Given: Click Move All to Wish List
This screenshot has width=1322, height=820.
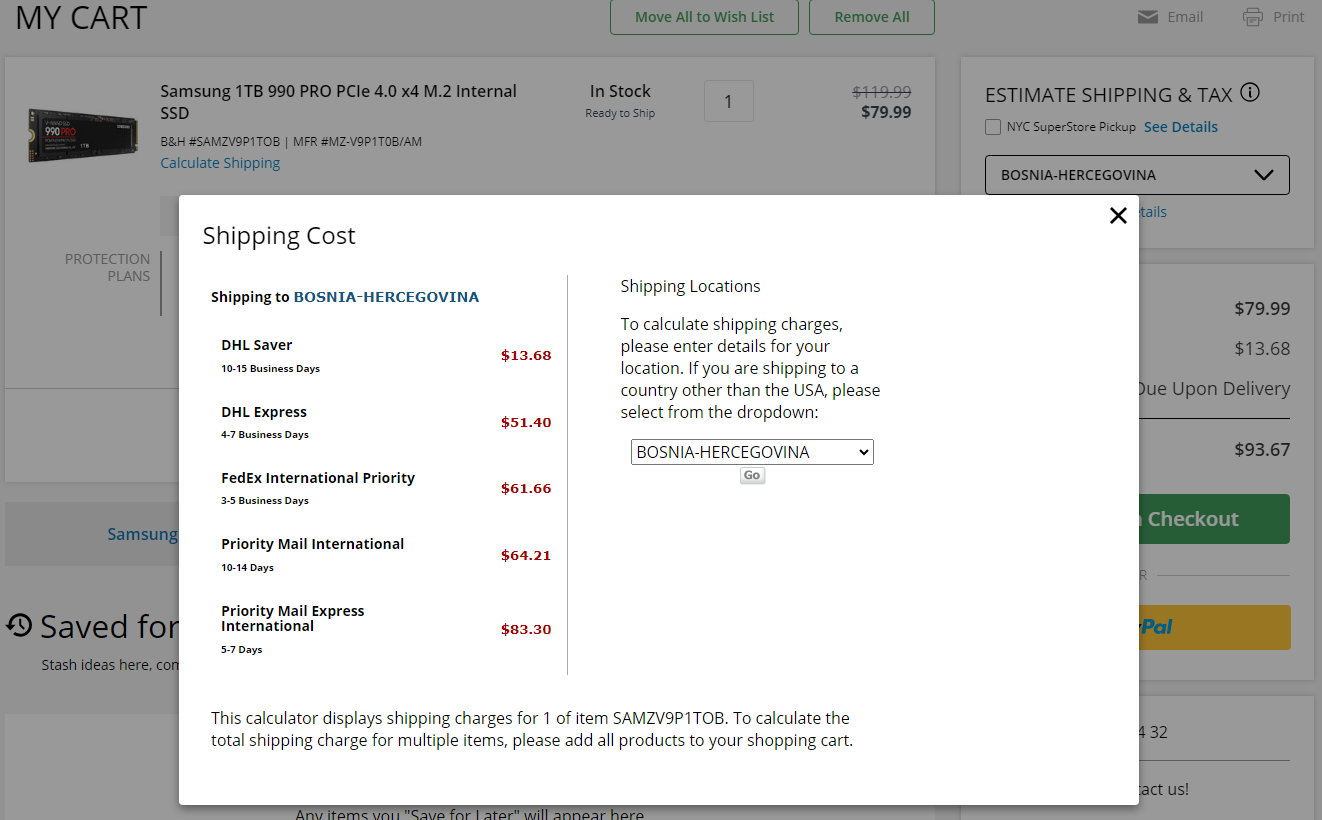Looking at the screenshot, I should [705, 17].
